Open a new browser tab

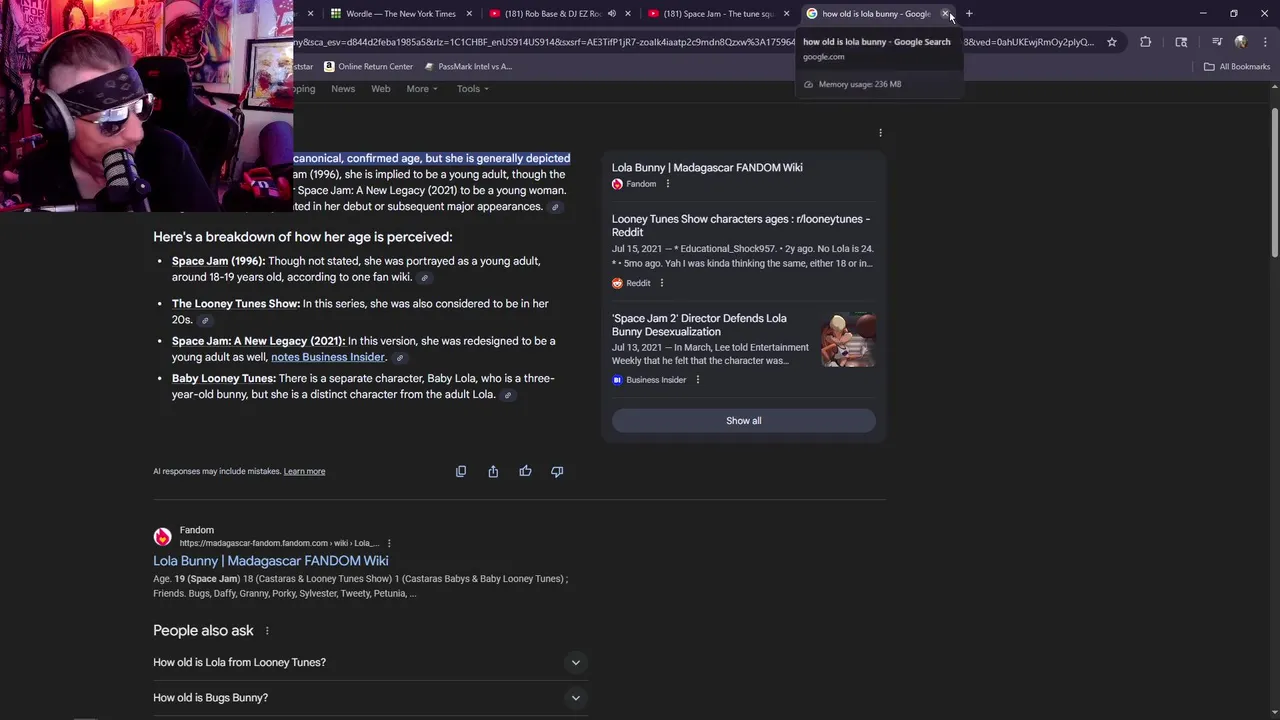969,14
